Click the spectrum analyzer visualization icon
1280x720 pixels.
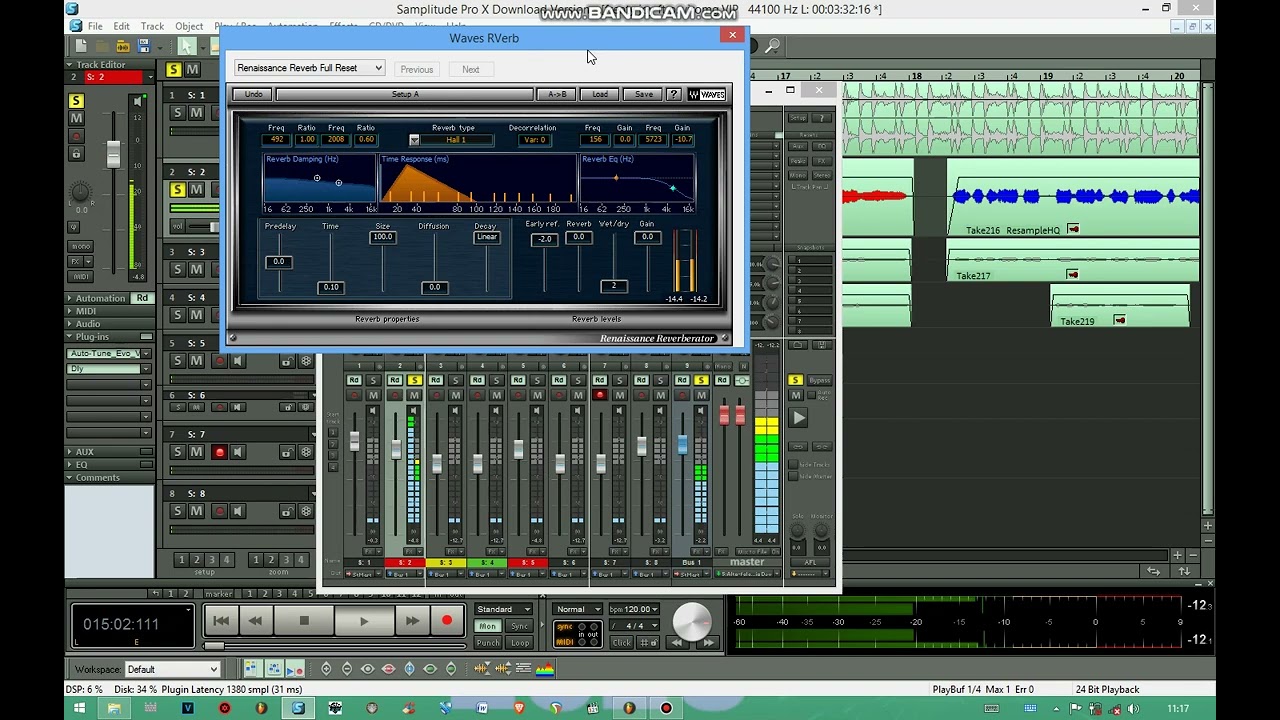[545, 669]
